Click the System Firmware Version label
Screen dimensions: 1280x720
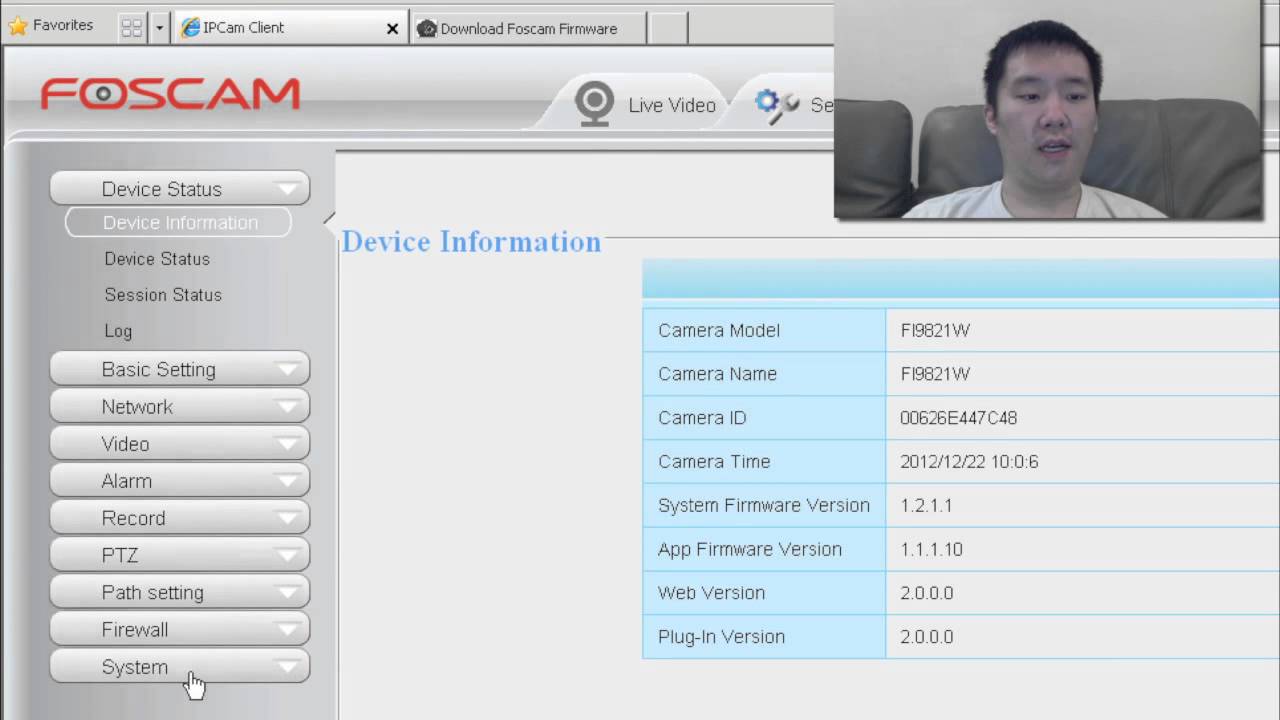[x=764, y=506]
